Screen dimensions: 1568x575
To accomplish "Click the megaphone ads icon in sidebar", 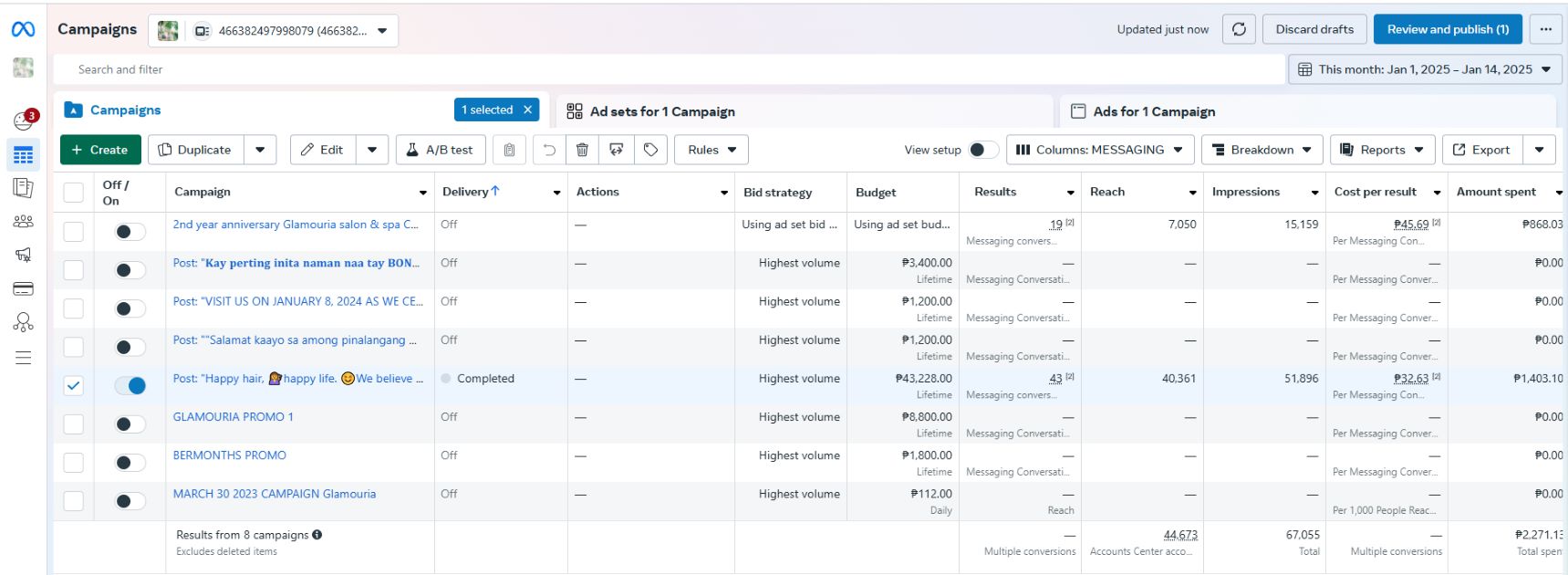I will [23, 255].
